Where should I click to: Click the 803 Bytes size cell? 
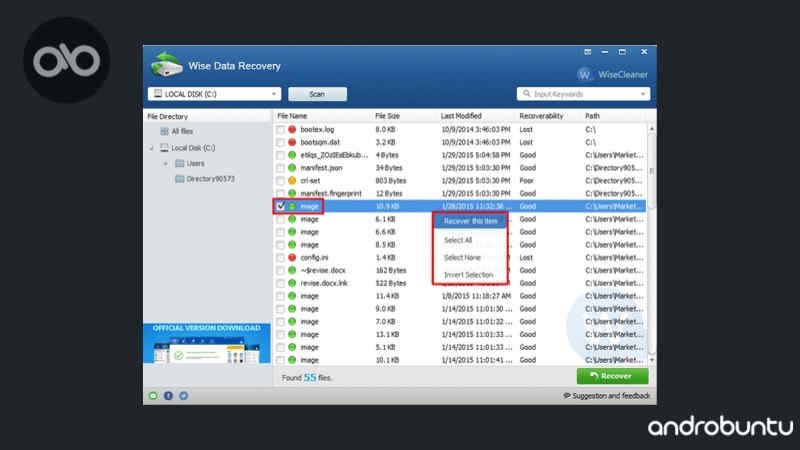coord(390,181)
